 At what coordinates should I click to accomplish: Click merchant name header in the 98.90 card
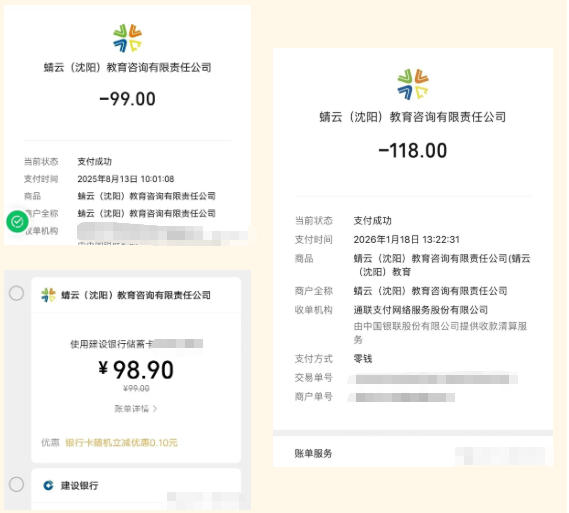coord(136,295)
